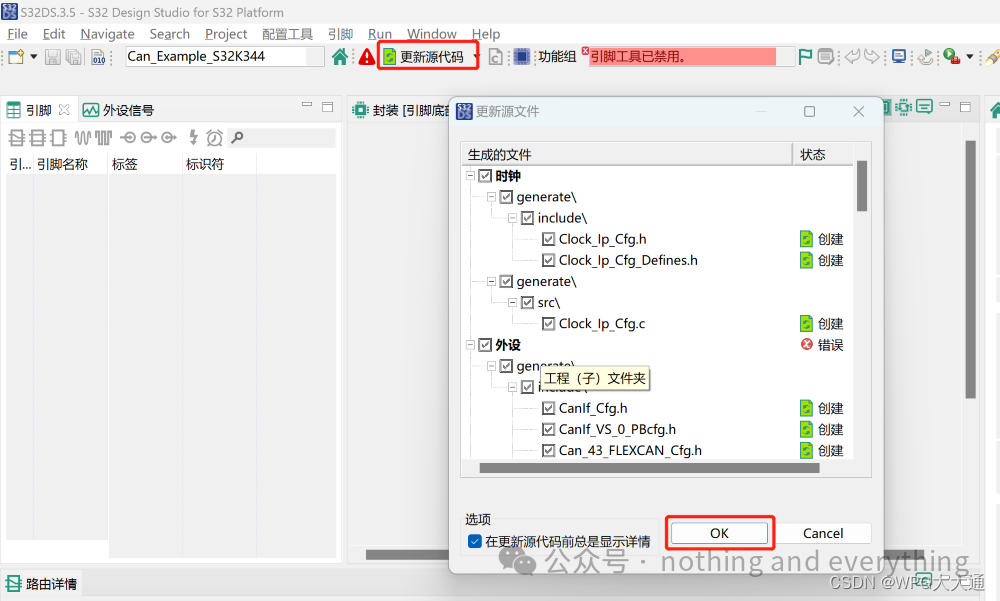Click the dashed chip icon in 封装 view toolbar
Viewport: 1000px width, 601px height.
point(904,107)
